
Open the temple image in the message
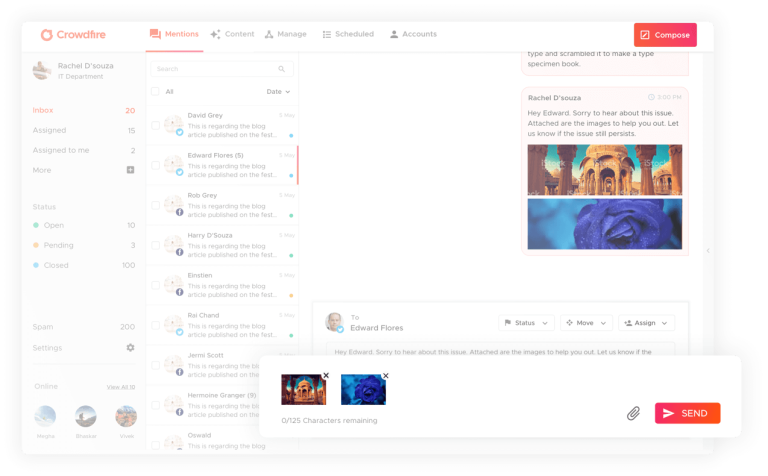pos(604,169)
